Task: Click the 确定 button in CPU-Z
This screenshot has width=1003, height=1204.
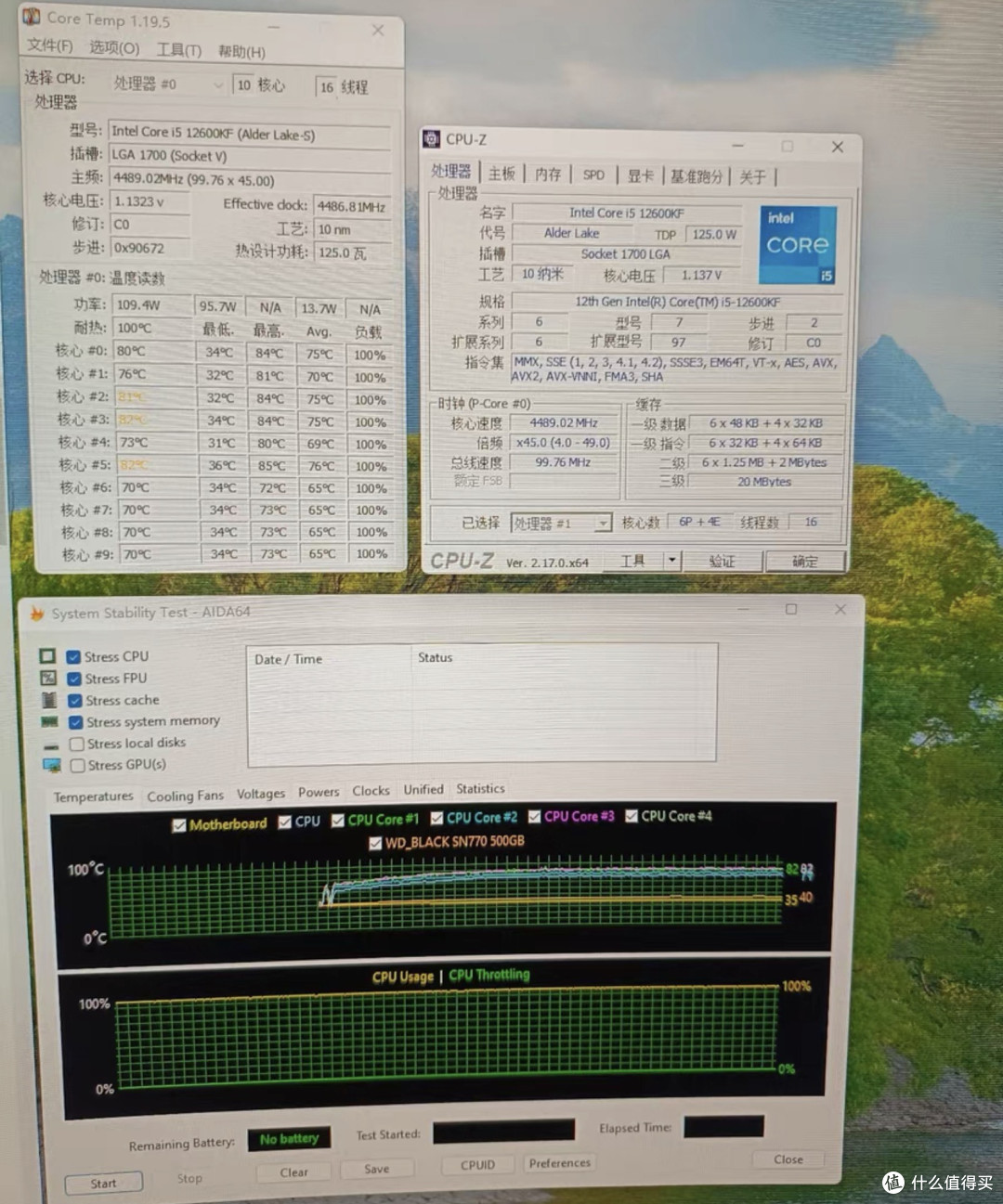Action: [805, 562]
